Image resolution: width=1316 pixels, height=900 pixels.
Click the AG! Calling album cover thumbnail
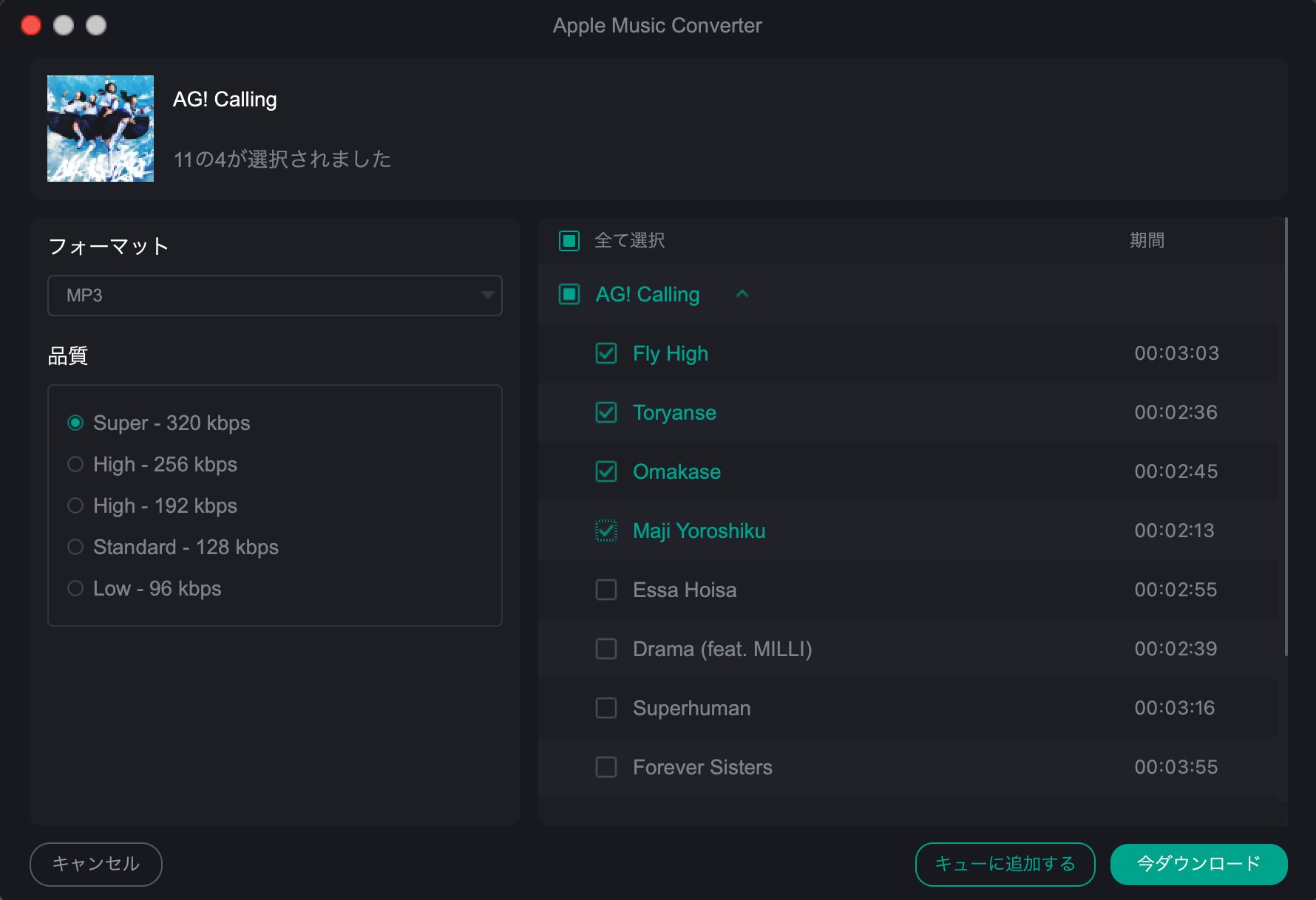pyautogui.click(x=101, y=129)
